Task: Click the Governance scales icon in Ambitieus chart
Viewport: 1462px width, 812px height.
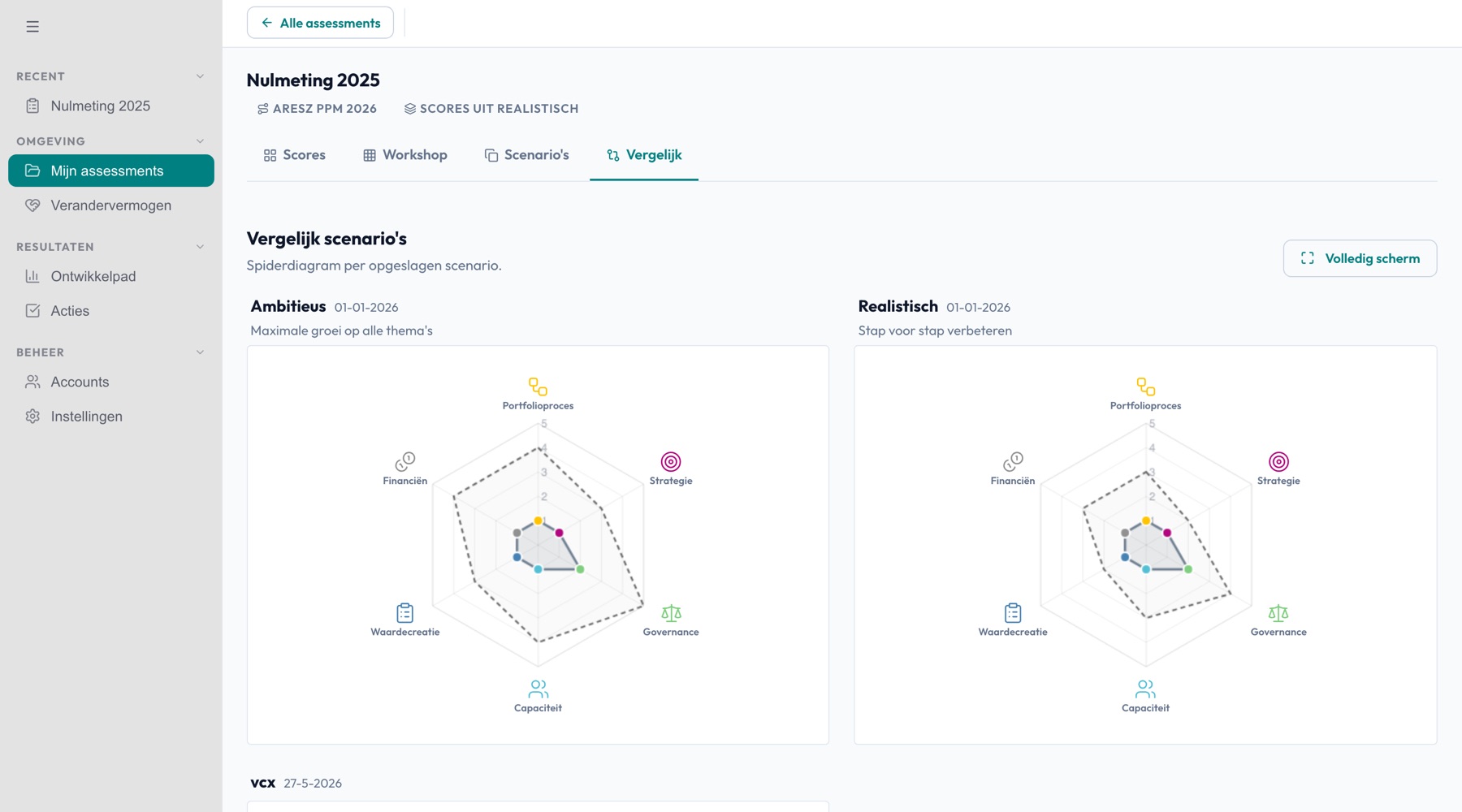Action: pos(671,613)
